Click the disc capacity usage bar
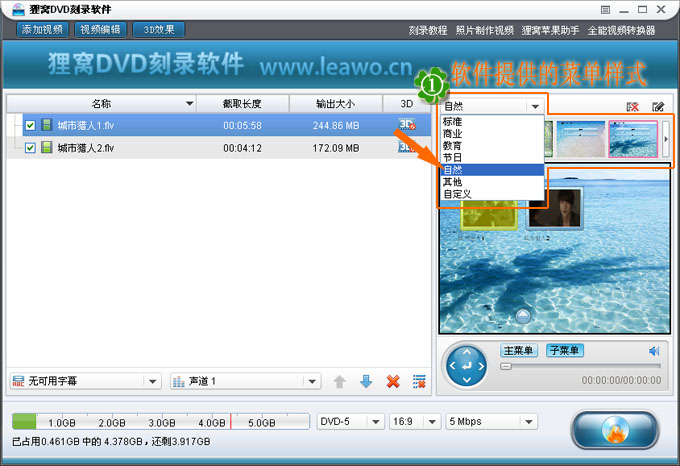The width and height of the screenshot is (680, 466). coord(161,421)
